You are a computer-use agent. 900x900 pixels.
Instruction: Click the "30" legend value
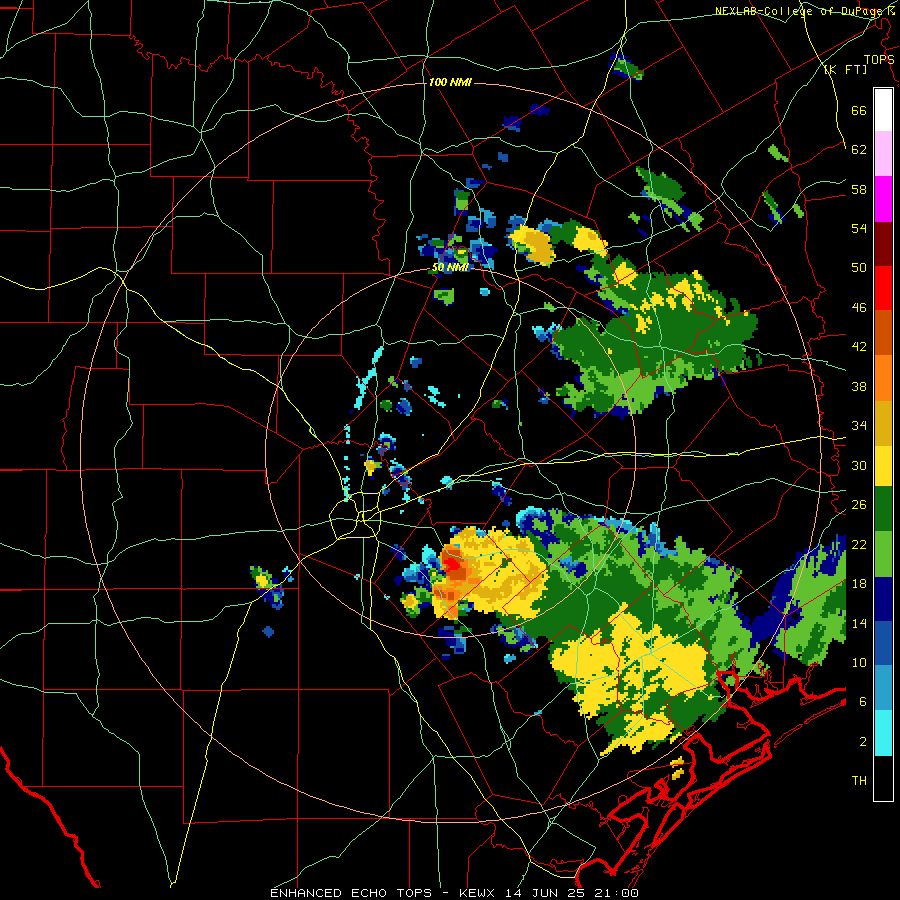pos(859,465)
